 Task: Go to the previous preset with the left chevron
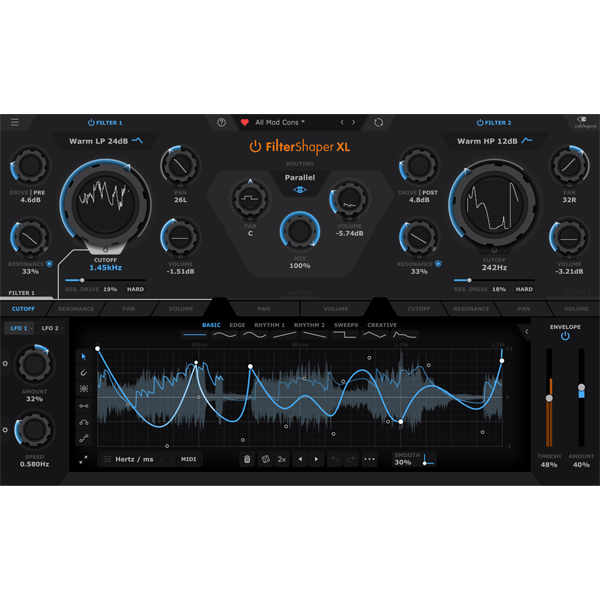(x=342, y=122)
